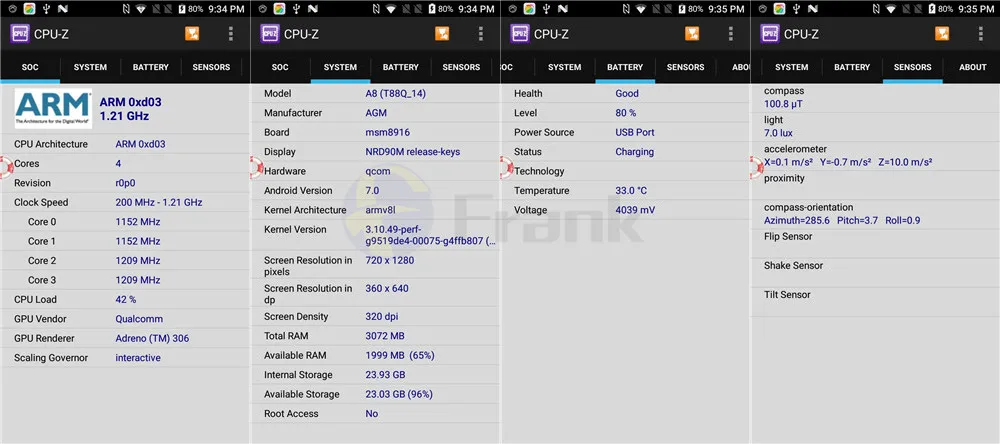Tap the N notification icon on SoC screen
1000x444 pixels.
pyautogui.click(x=62, y=9)
